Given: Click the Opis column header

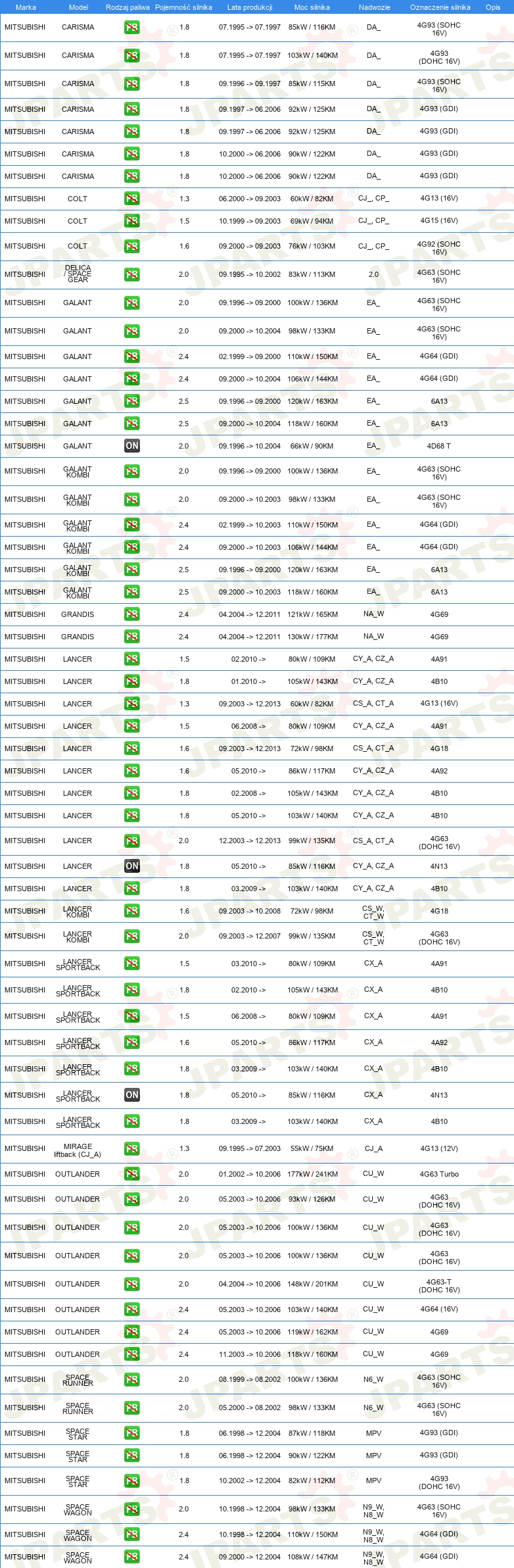Looking at the screenshot, I should [x=493, y=7].
